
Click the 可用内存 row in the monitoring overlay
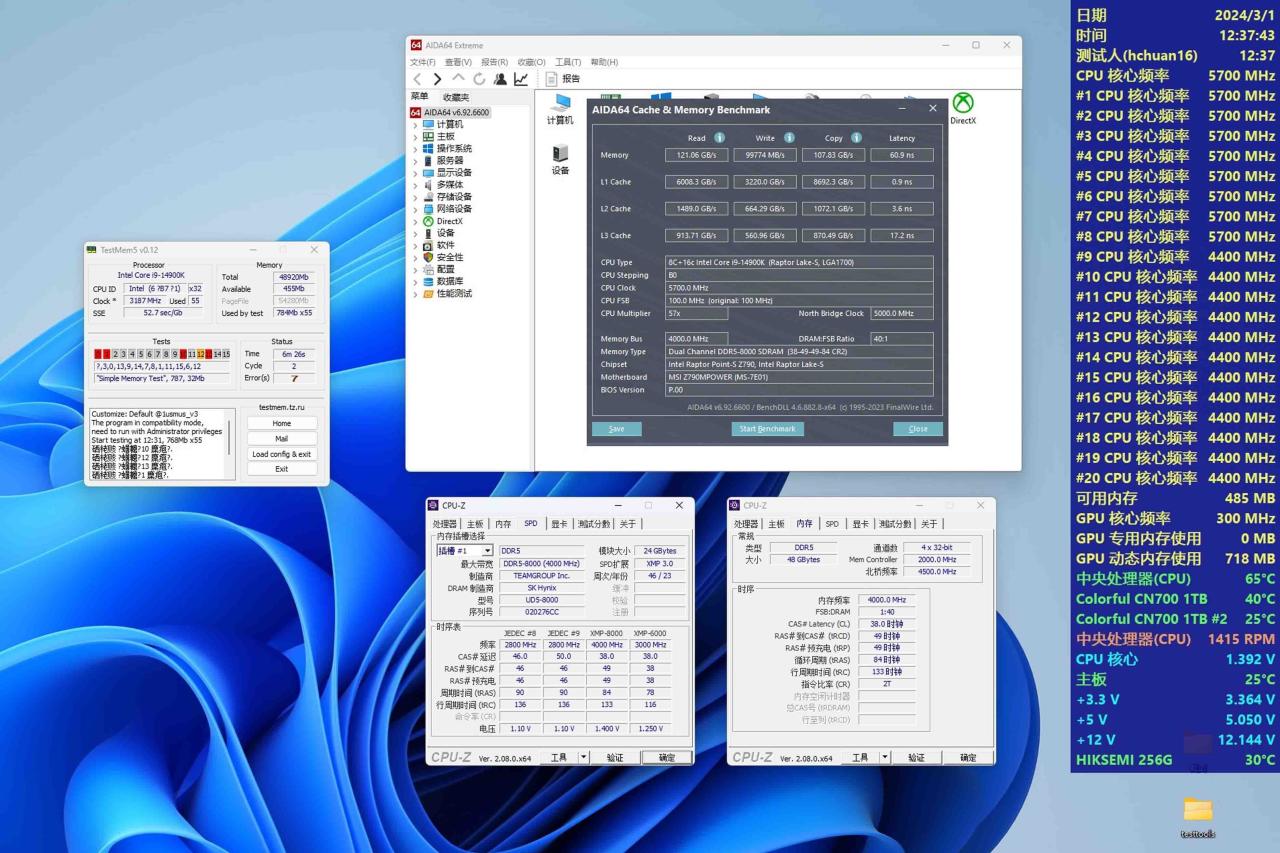tap(1175, 498)
